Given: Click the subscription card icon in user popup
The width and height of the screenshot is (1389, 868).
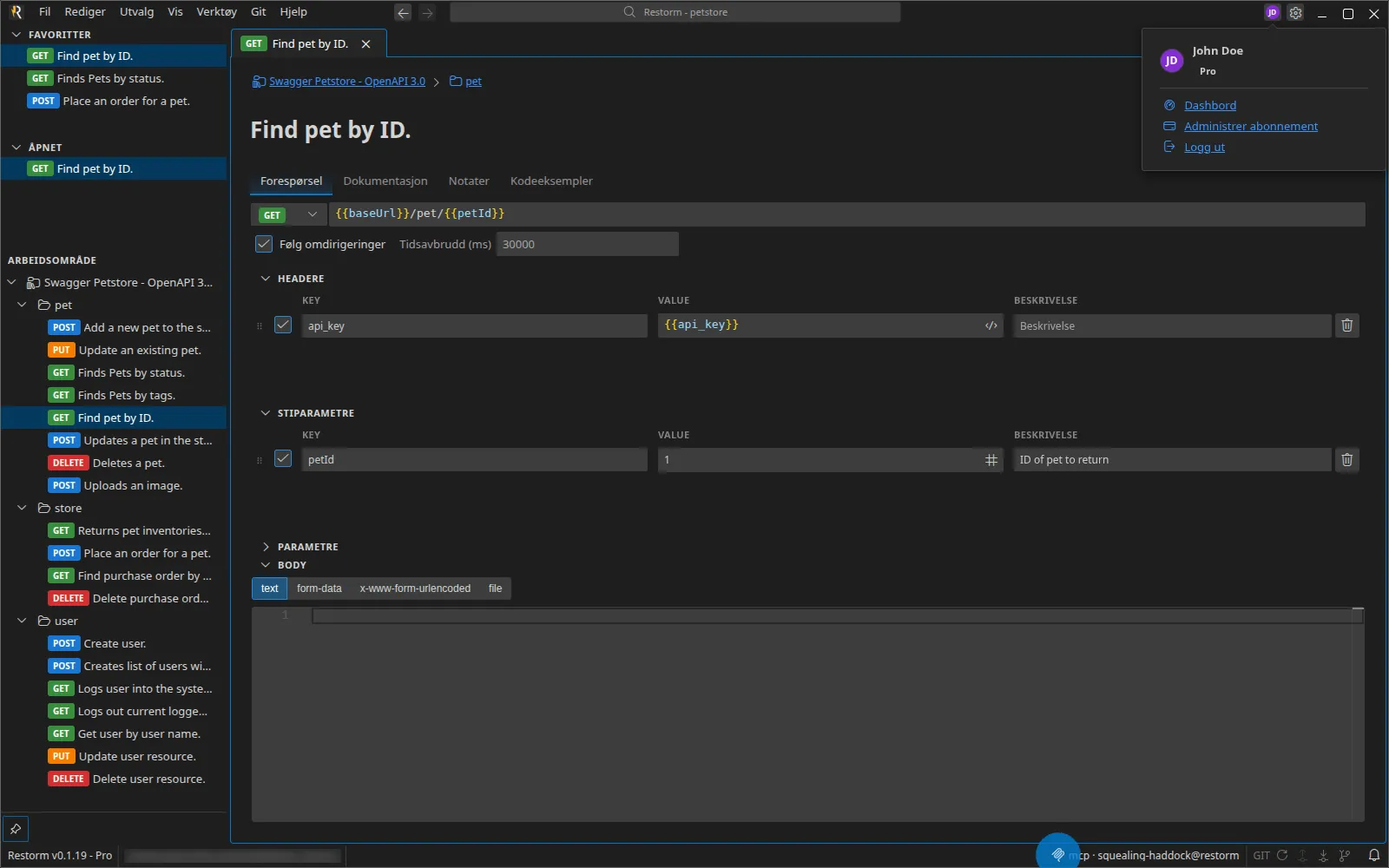Looking at the screenshot, I should click(x=1169, y=126).
